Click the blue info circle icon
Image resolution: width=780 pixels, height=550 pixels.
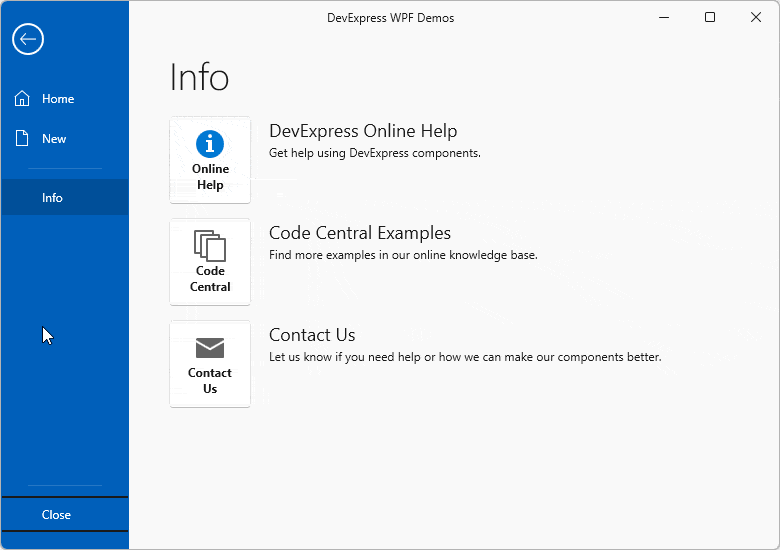point(210,144)
